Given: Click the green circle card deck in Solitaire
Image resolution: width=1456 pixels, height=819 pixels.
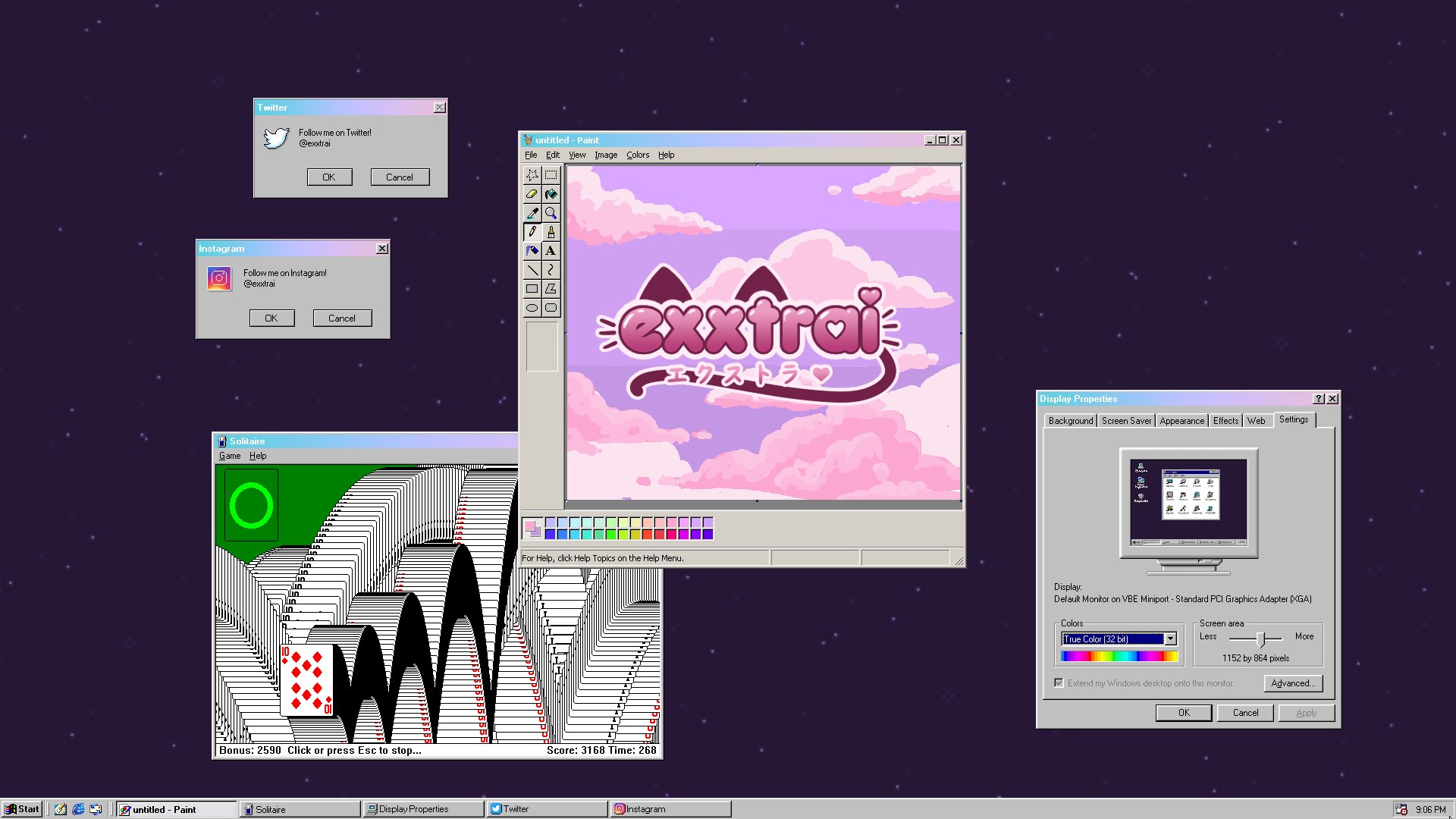Looking at the screenshot, I should [251, 505].
